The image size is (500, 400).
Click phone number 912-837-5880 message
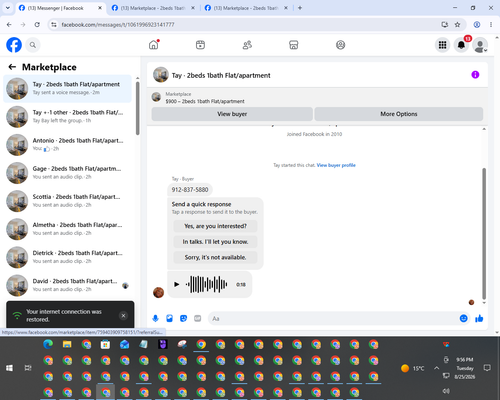[x=190, y=190]
